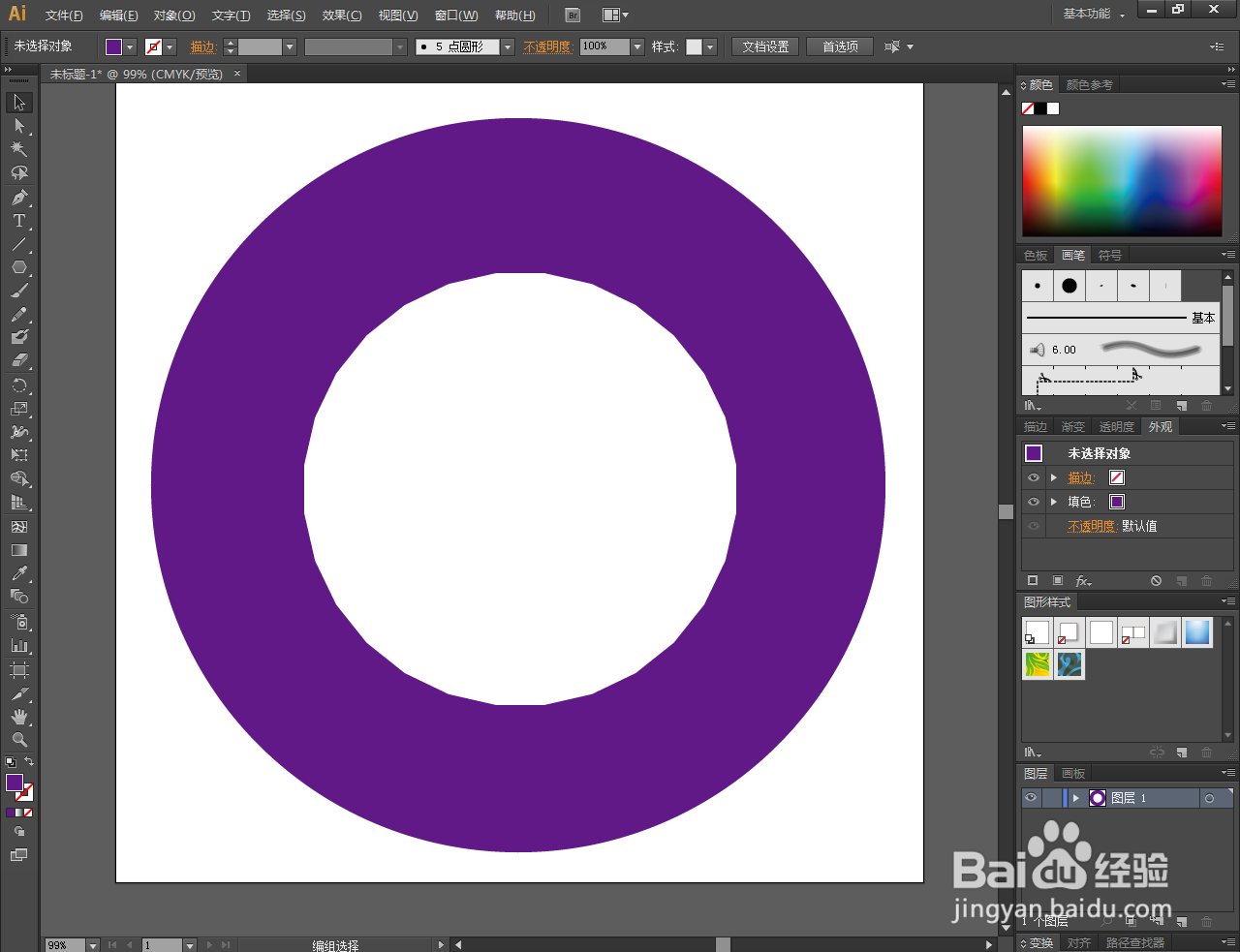Select the Free Transform tool
This screenshot has width=1240, height=952.
19,455
